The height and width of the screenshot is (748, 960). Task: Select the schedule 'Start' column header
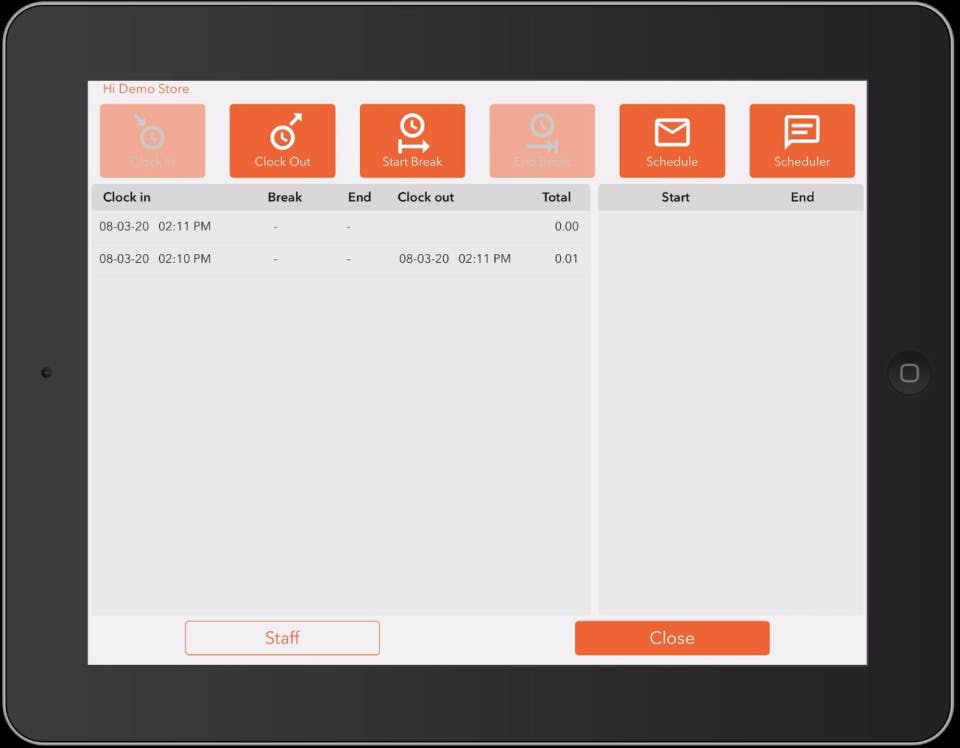(x=675, y=197)
